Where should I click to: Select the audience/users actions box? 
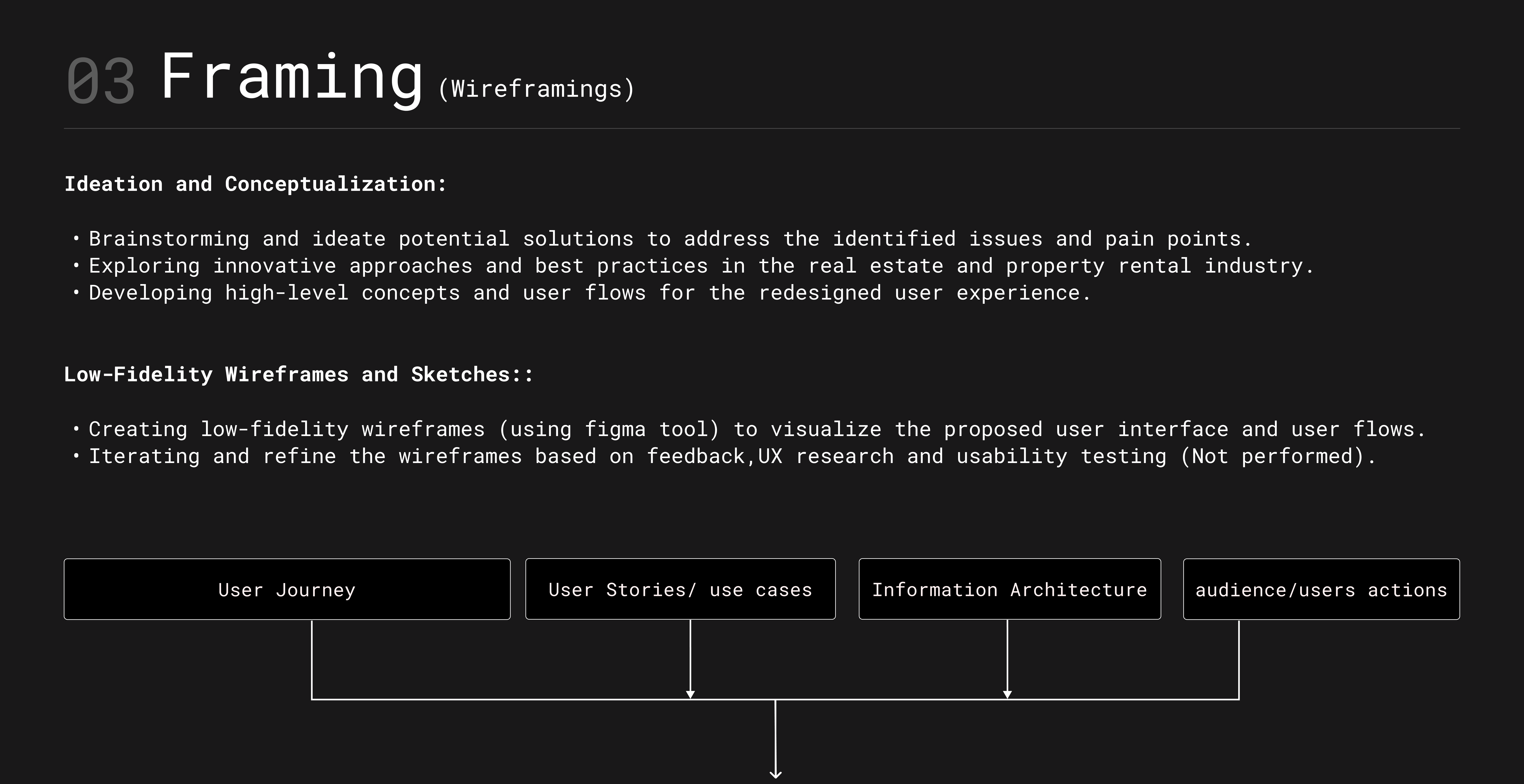click(x=1321, y=589)
